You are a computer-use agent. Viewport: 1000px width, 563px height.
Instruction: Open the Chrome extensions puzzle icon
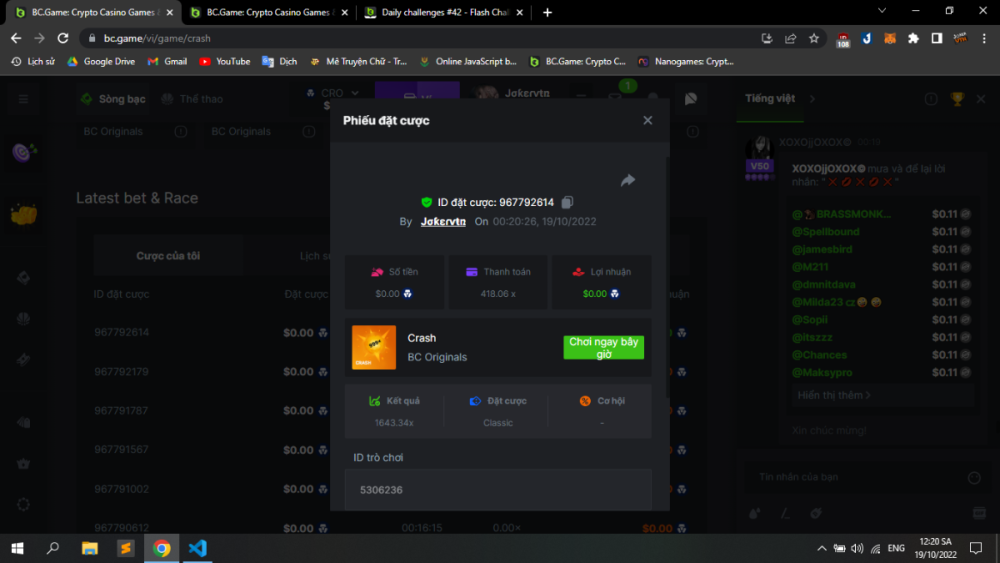tap(913, 38)
